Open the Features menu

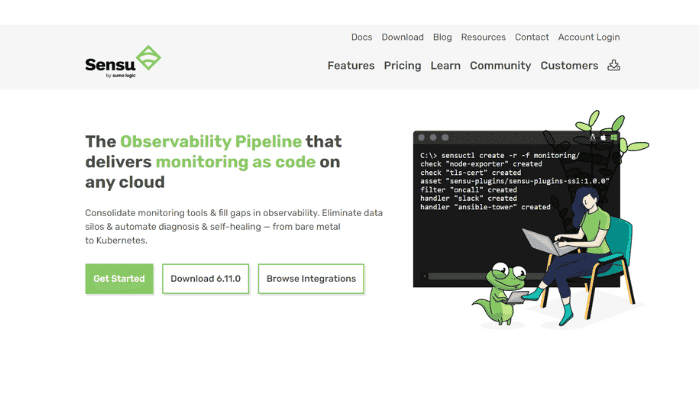point(351,66)
